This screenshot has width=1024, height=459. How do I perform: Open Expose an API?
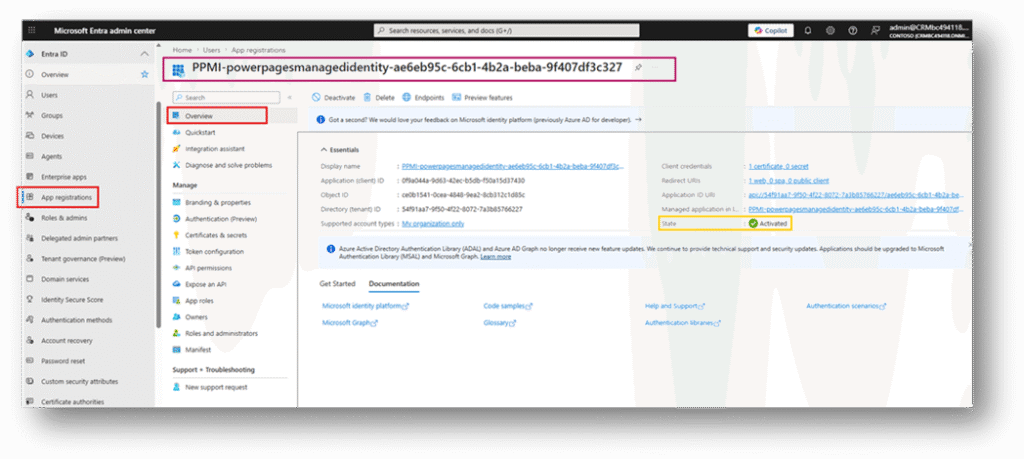[206, 285]
